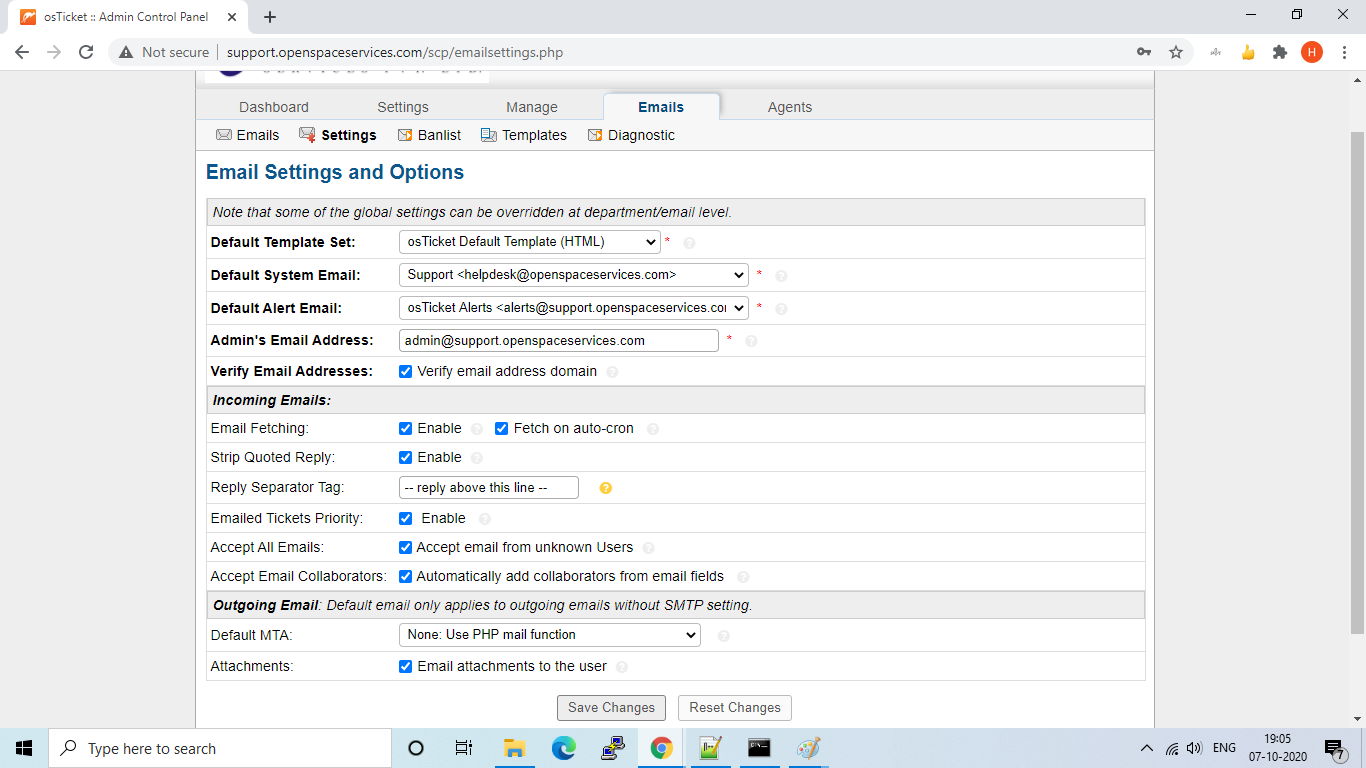
Task: Uncheck Email attachments to the user
Action: [x=405, y=666]
